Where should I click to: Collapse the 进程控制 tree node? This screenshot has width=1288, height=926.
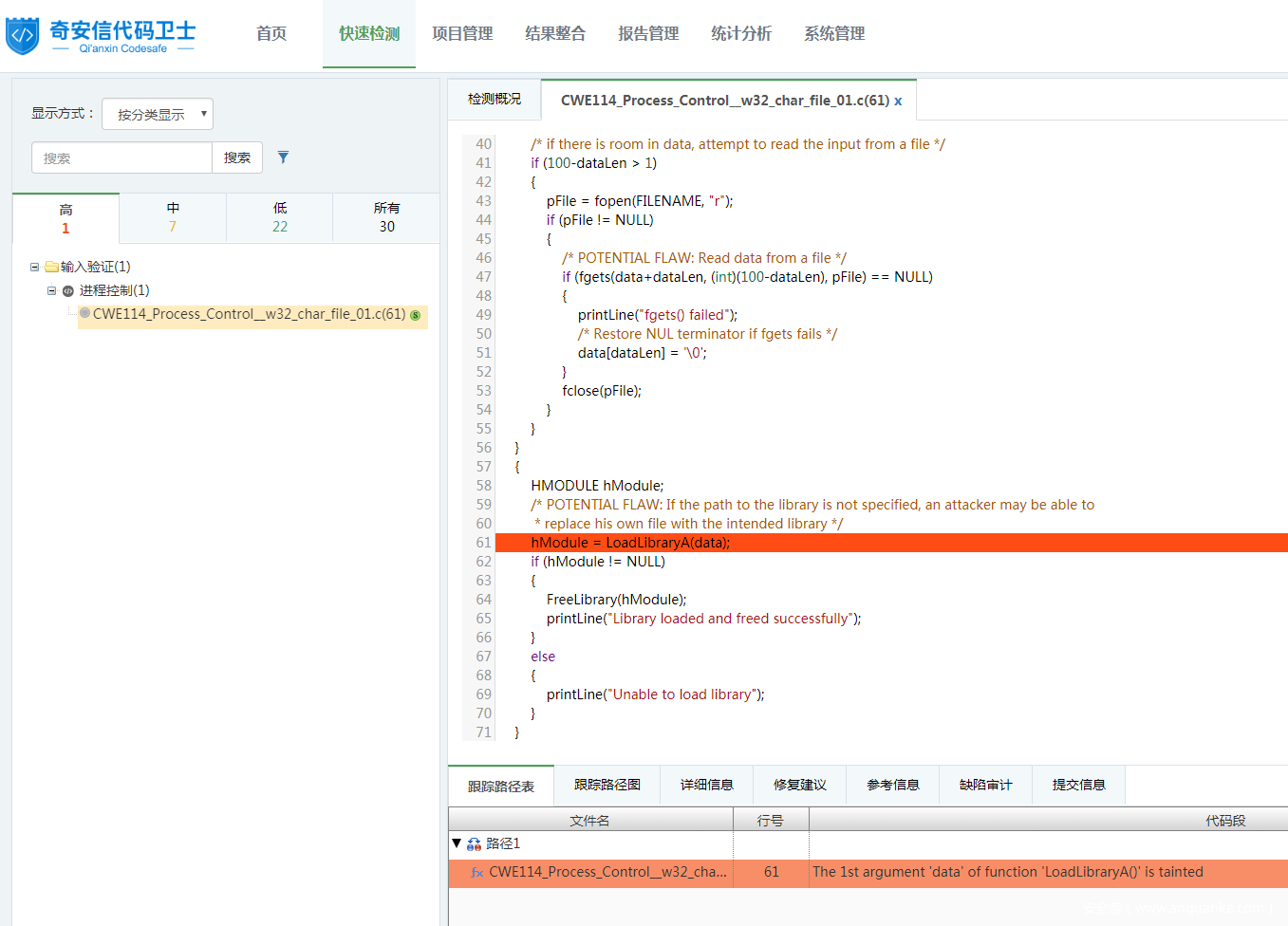[51, 290]
